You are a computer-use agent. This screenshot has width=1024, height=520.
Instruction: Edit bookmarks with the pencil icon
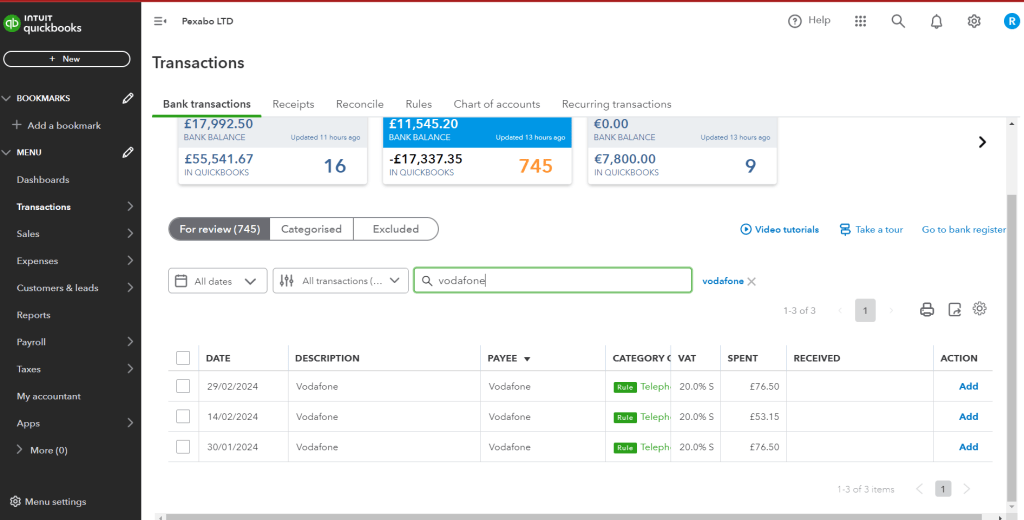tap(128, 98)
